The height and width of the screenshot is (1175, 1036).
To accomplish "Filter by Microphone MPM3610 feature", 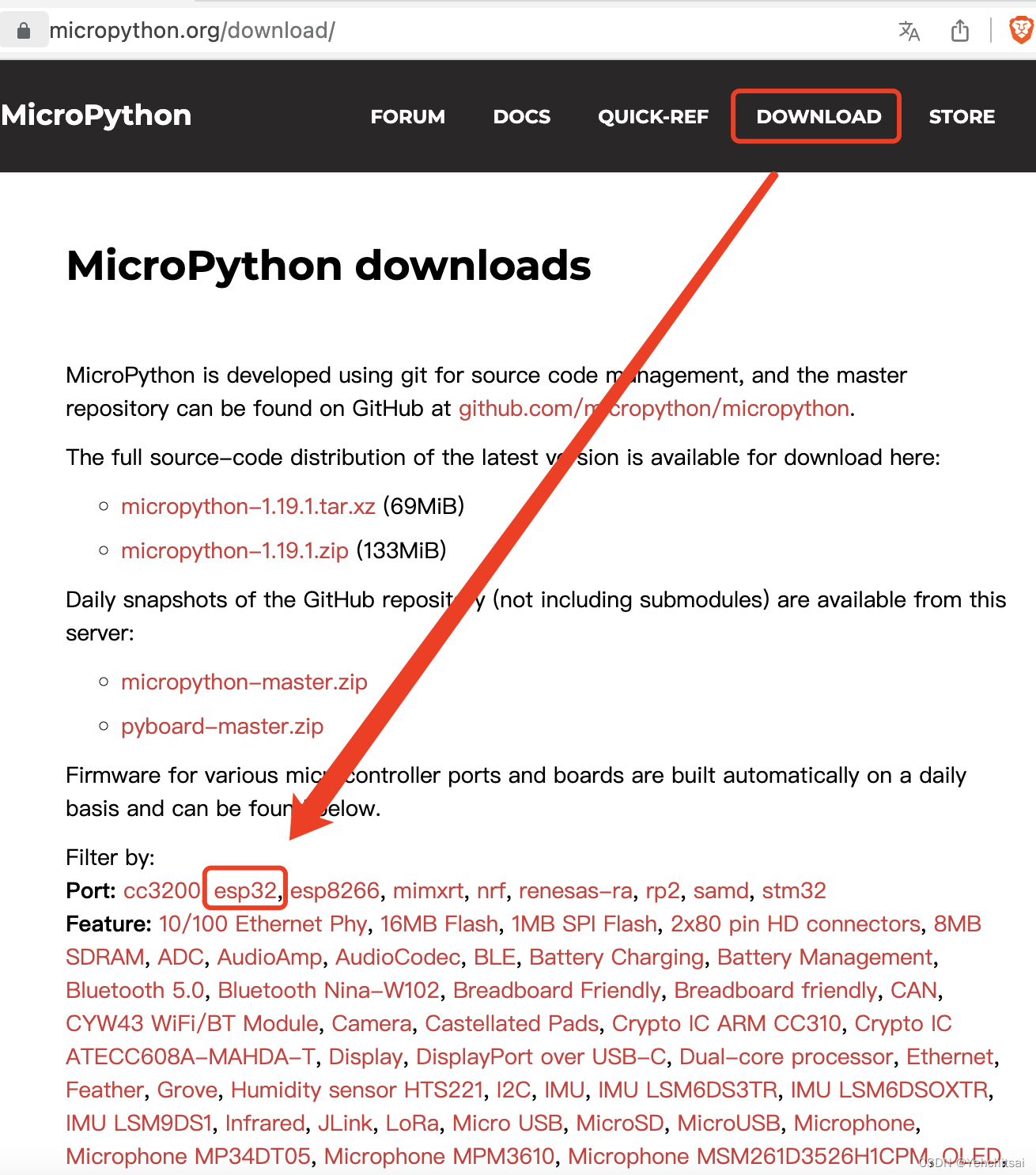I will pos(440,1157).
